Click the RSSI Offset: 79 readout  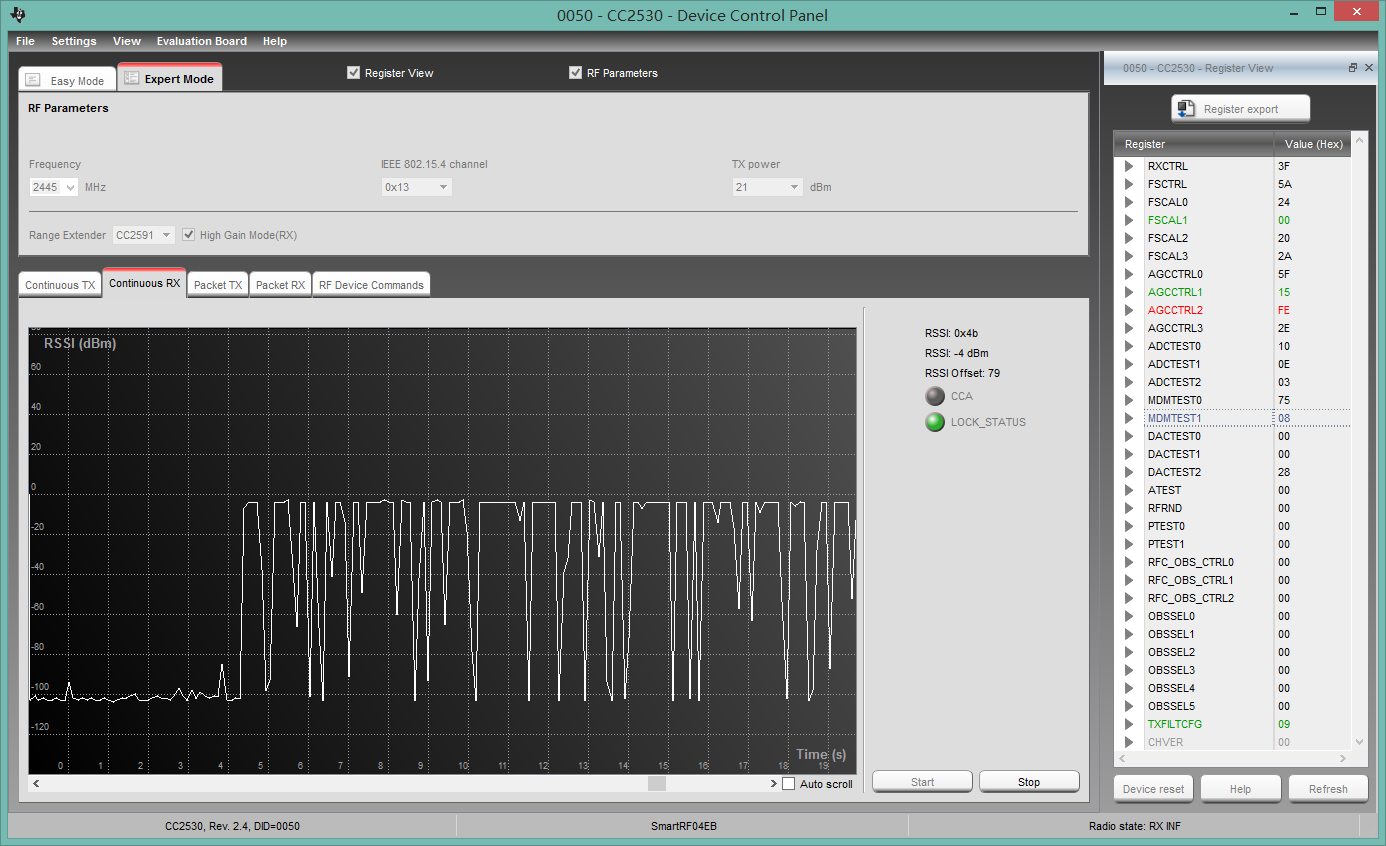[962, 373]
